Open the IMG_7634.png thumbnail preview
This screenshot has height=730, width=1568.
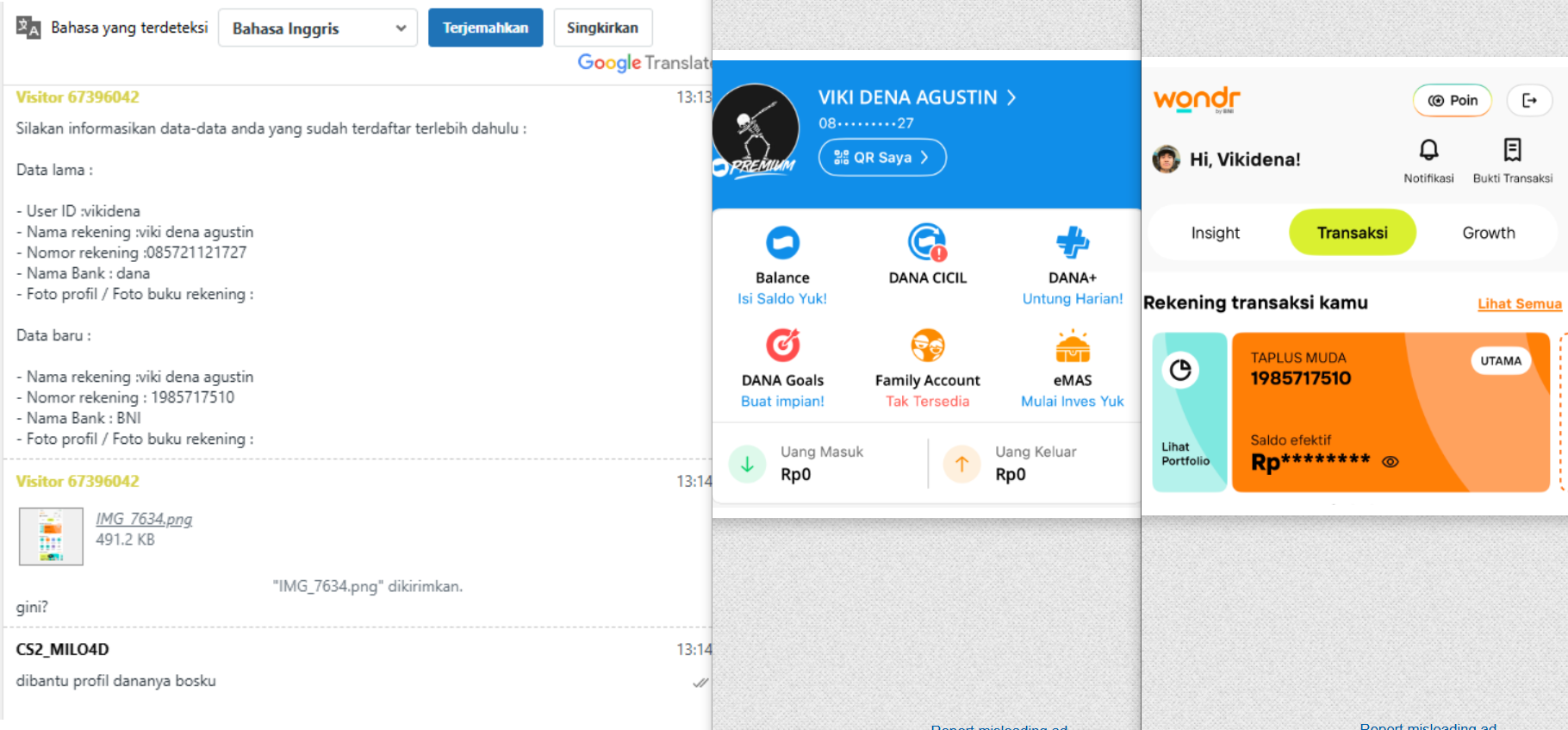click(x=51, y=536)
